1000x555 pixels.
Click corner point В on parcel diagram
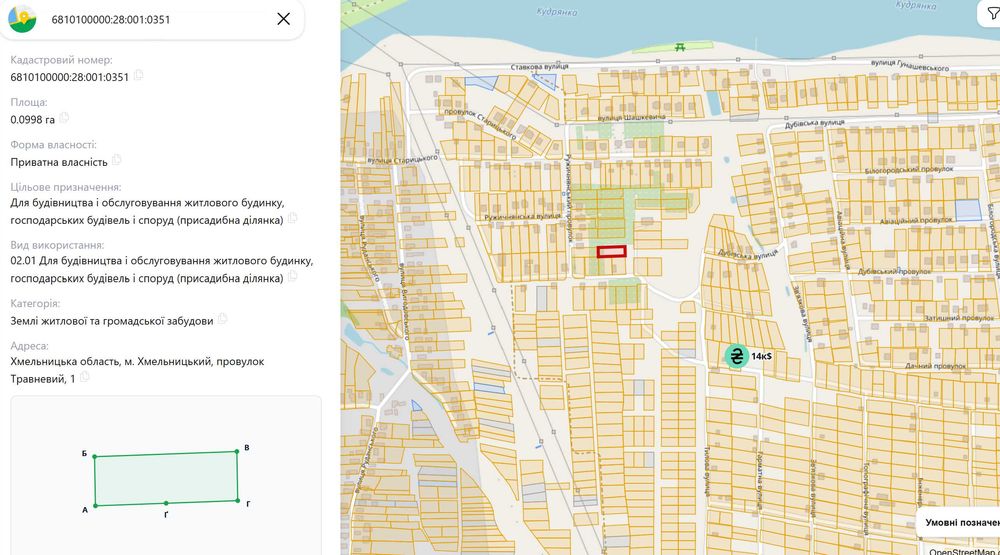tap(237, 451)
